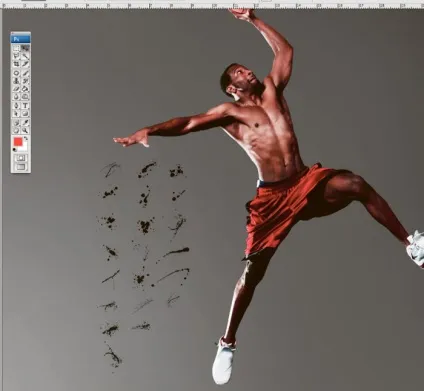The image size is (424, 391).
Task: Select the Eyedropper tool
Action: 25,123
